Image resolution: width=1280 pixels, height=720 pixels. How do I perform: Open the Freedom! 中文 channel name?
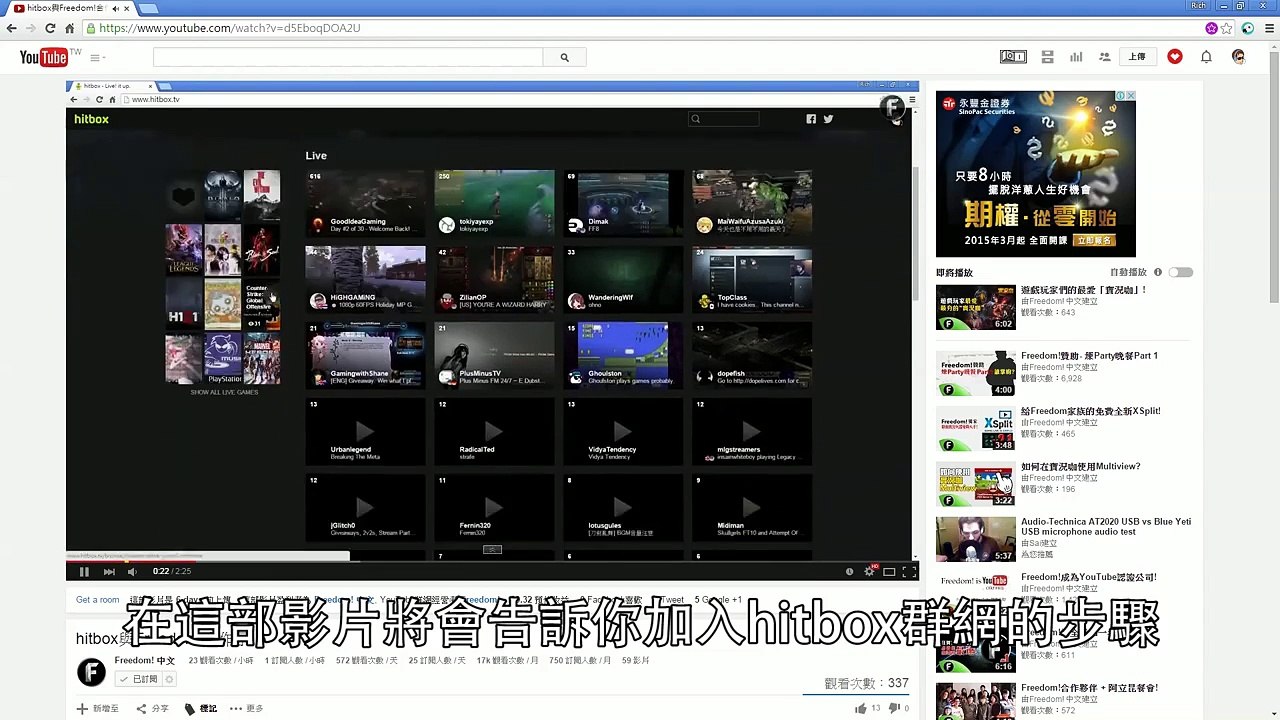point(144,661)
